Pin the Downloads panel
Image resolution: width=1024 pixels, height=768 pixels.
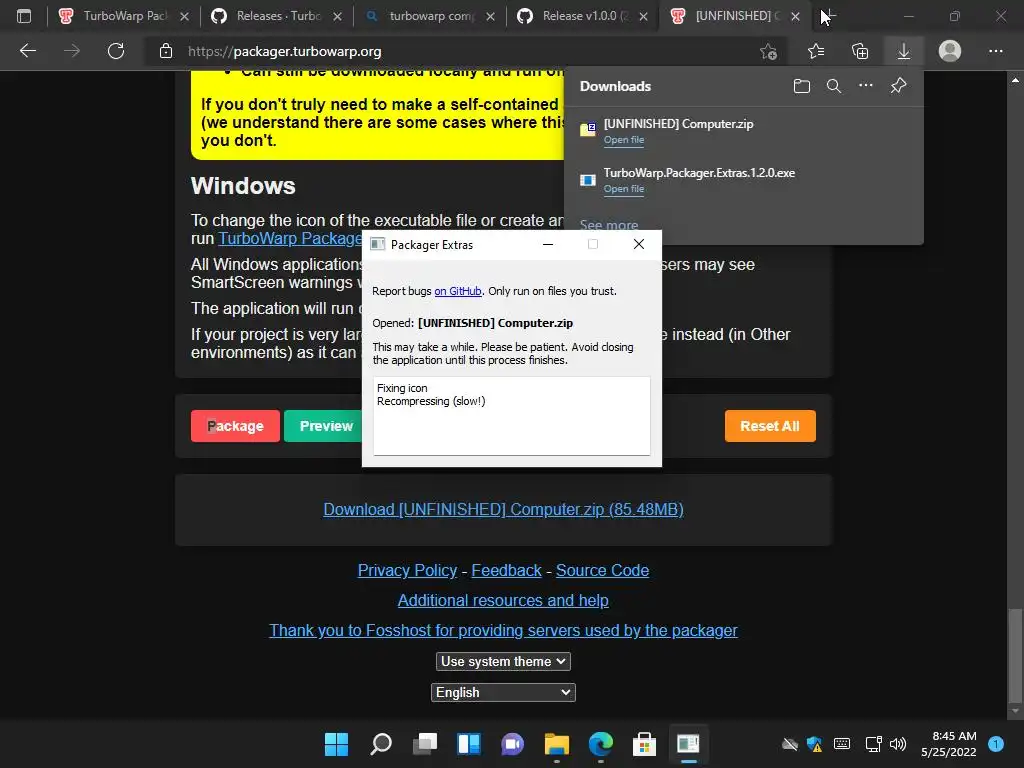tap(899, 86)
